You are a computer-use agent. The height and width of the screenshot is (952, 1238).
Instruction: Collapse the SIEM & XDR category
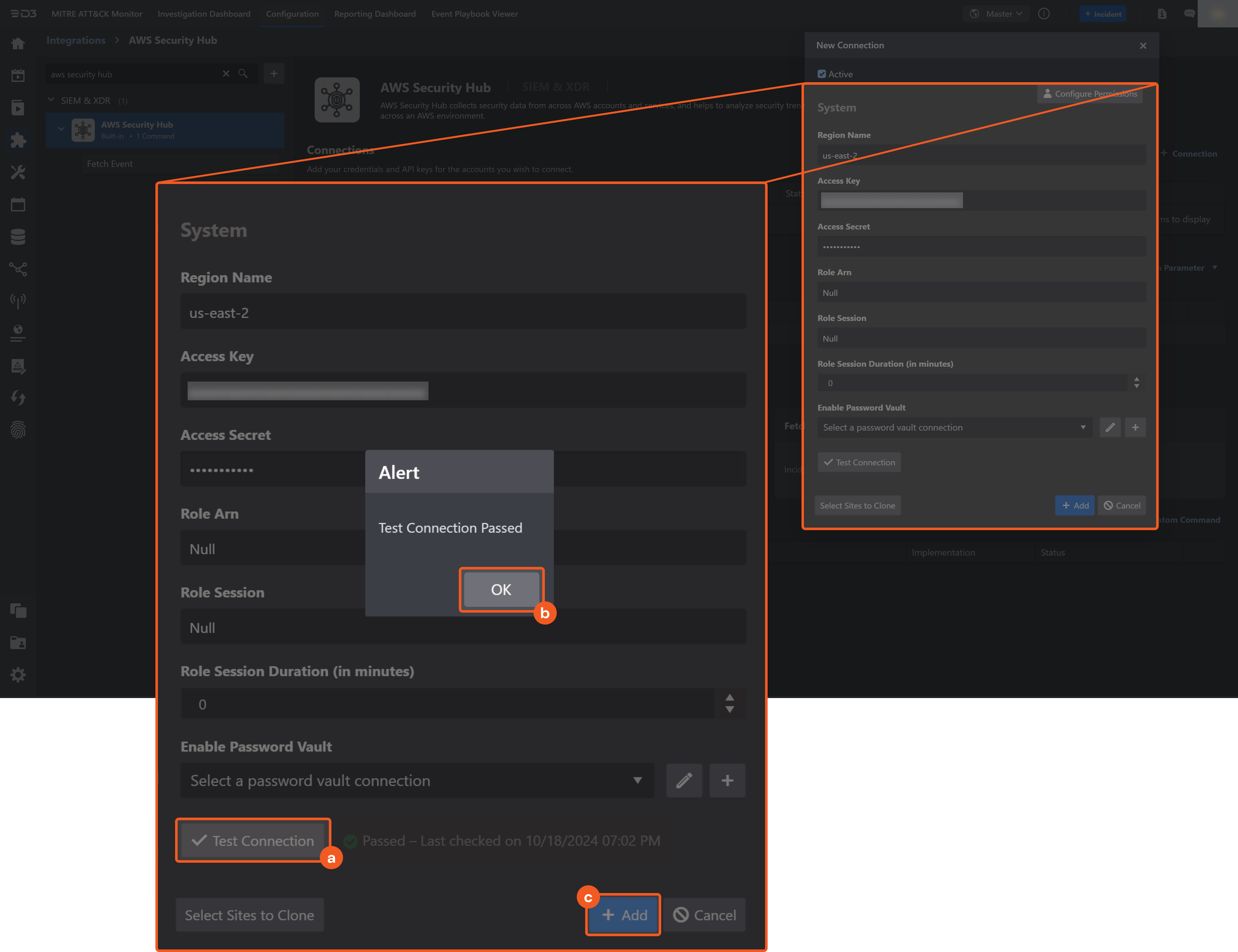tap(51, 100)
